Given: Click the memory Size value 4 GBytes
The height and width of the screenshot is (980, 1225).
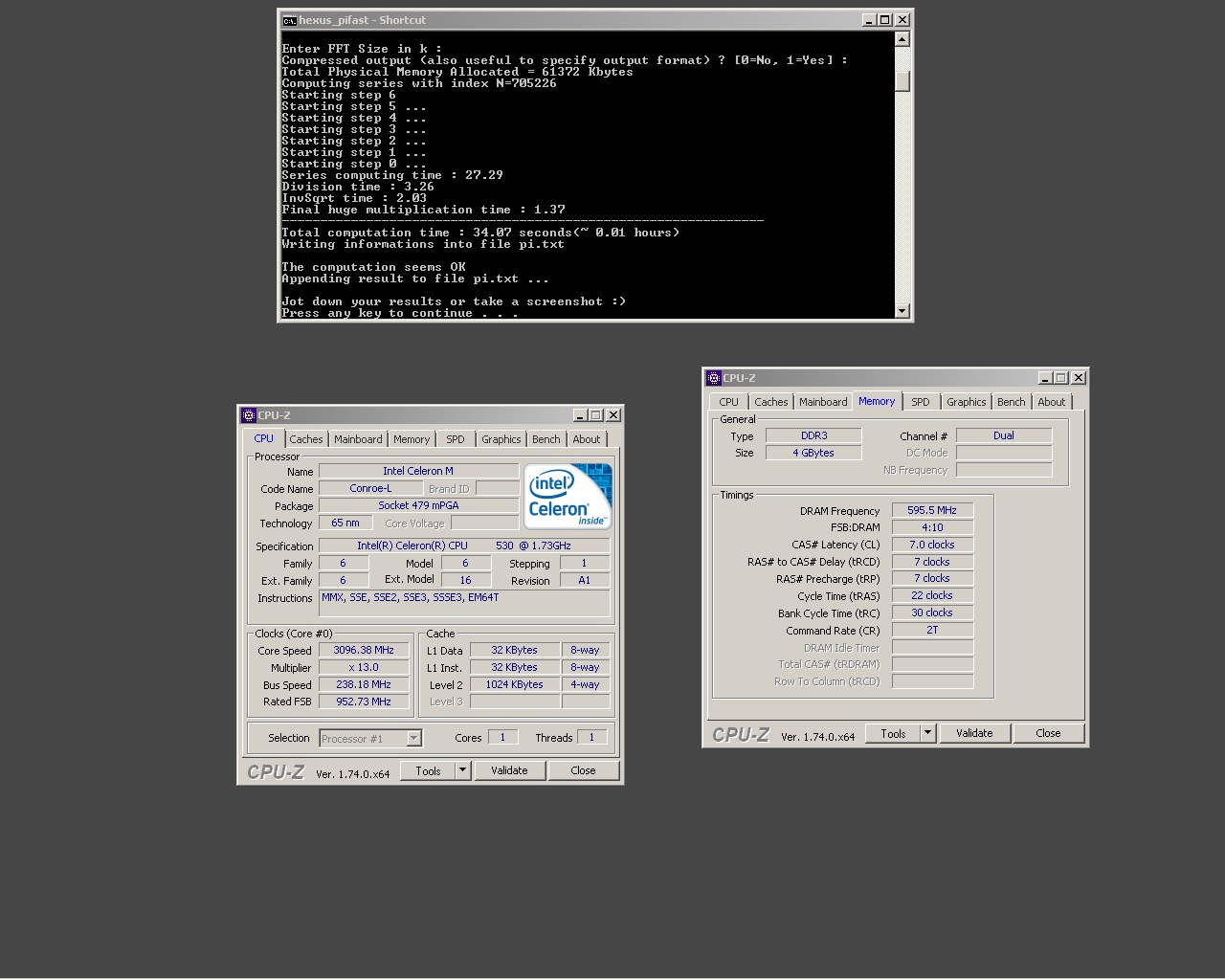Looking at the screenshot, I should [x=813, y=453].
